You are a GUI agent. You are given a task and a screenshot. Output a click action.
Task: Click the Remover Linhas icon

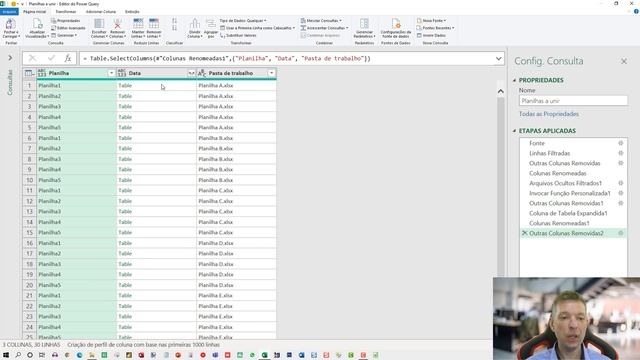pyautogui.click(x=154, y=24)
